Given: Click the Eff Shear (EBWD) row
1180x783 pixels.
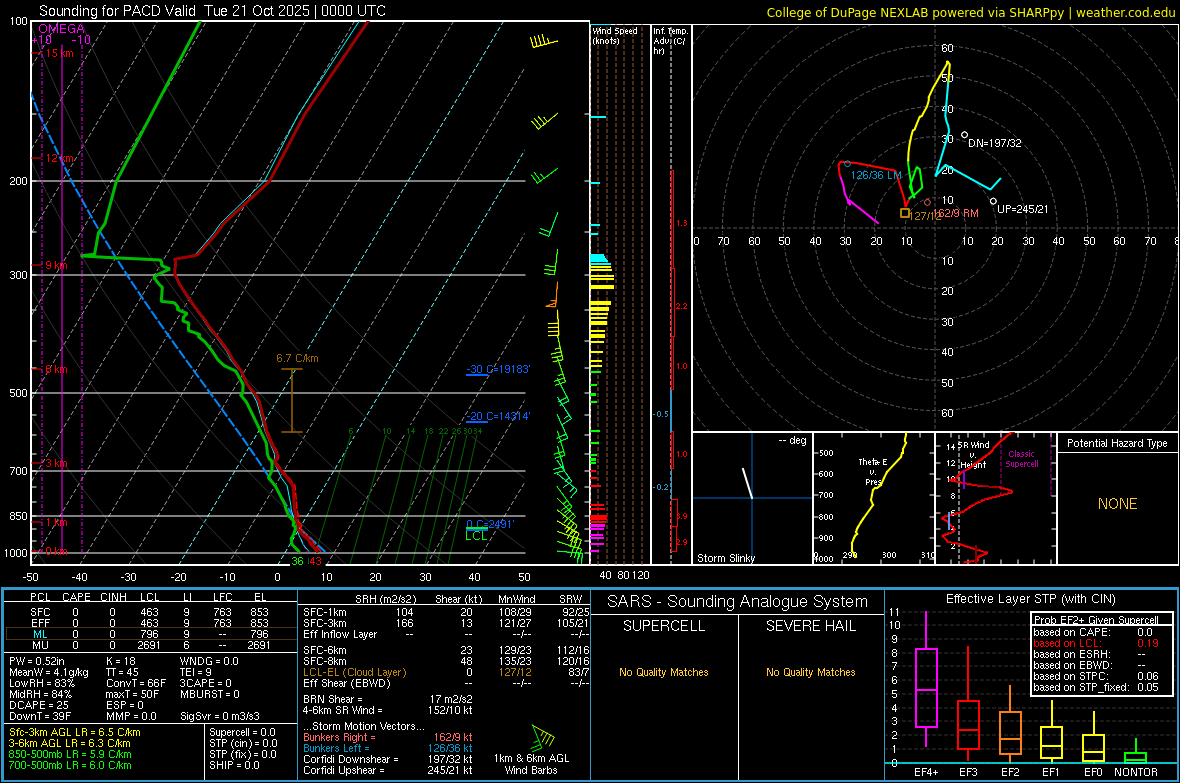Looking at the screenshot, I should pos(446,683).
